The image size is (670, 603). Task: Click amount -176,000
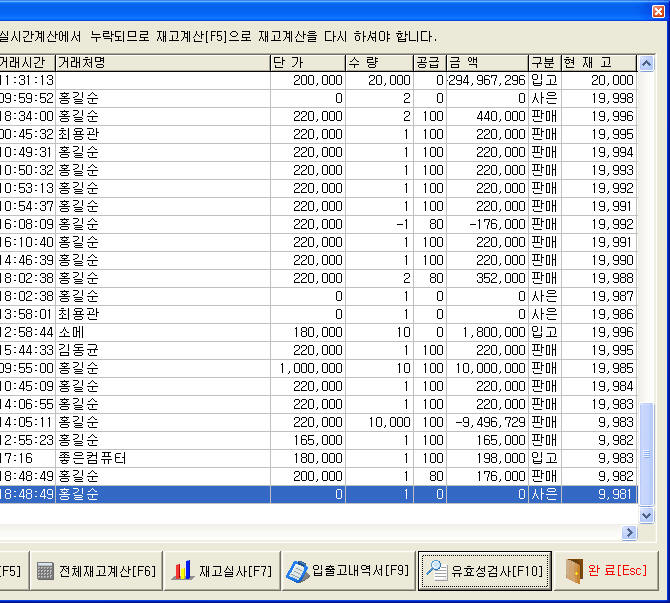click(x=497, y=224)
